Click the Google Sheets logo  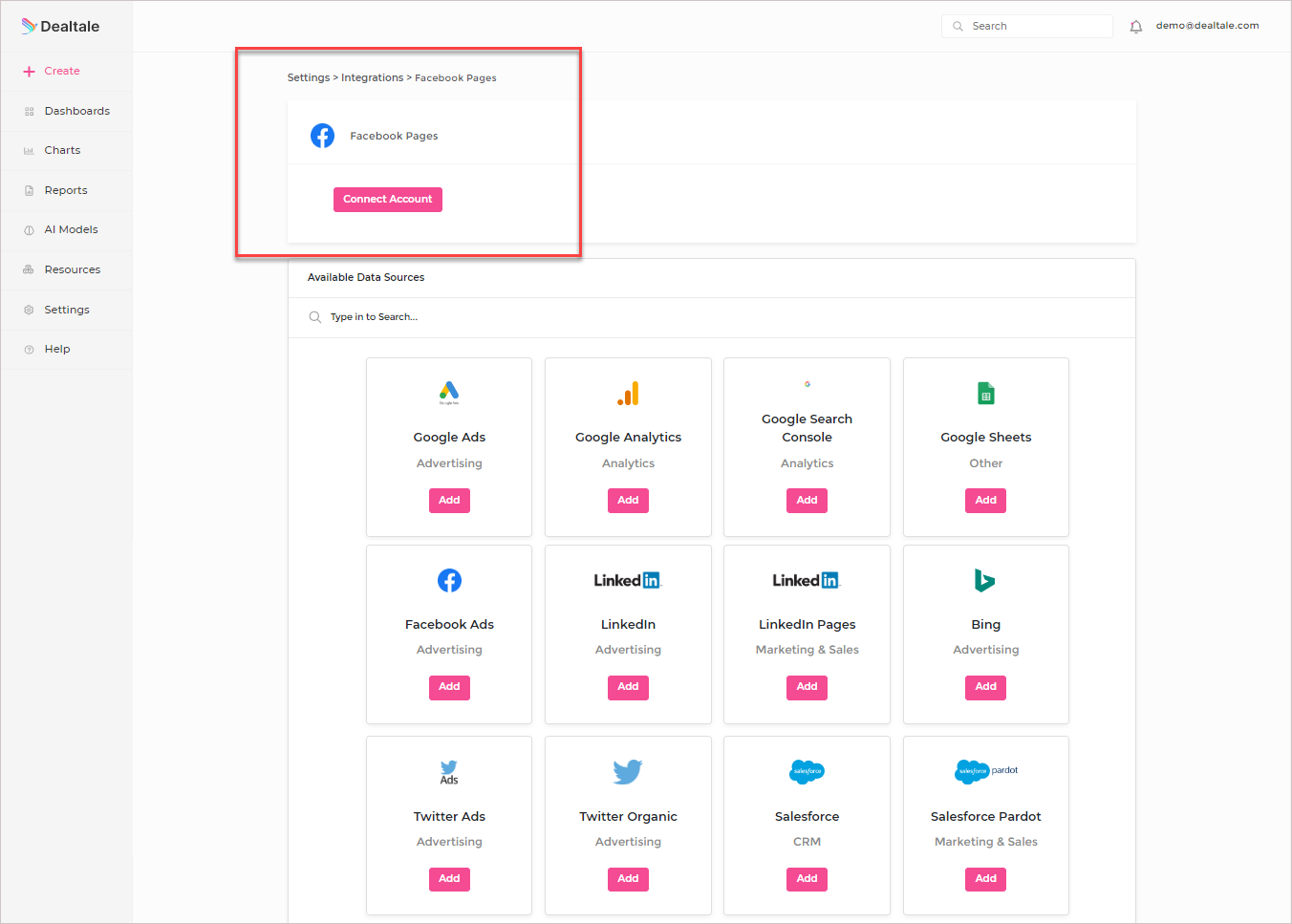(x=986, y=394)
